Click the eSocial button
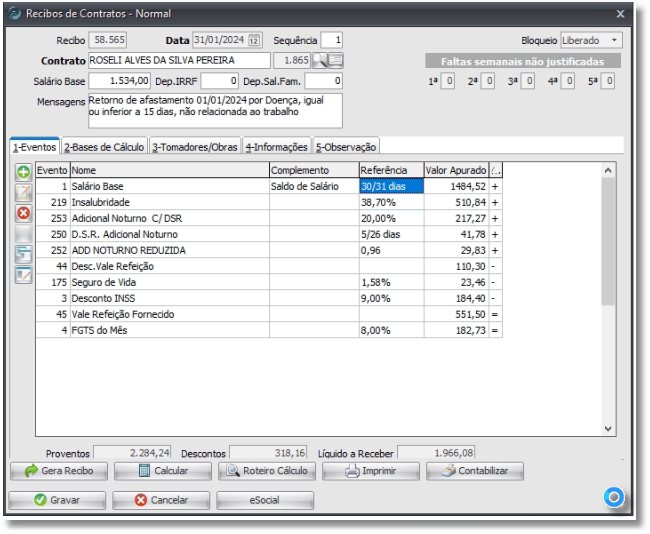The height and width of the screenshot is (534, 650). tap(265, 500)
